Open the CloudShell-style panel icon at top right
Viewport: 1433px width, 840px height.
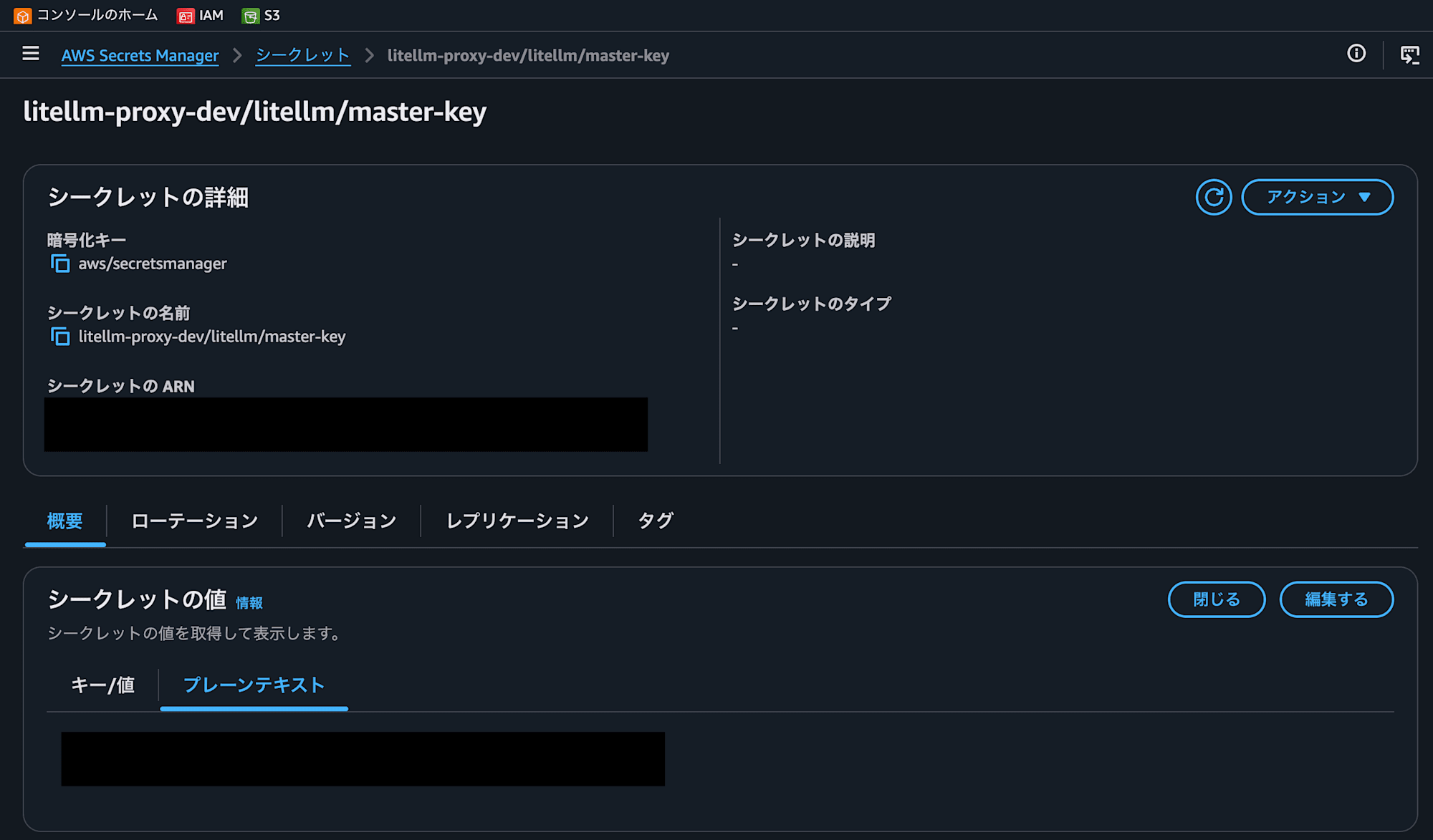1409,55
